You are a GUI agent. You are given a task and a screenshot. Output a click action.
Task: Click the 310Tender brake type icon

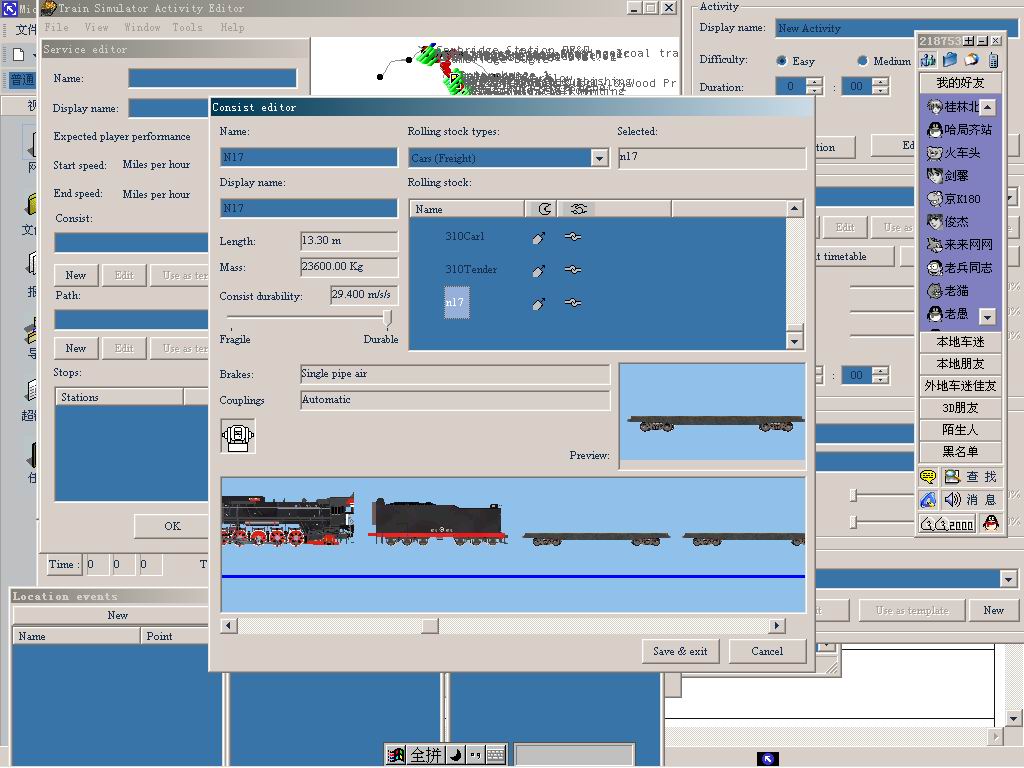point(538,270)
